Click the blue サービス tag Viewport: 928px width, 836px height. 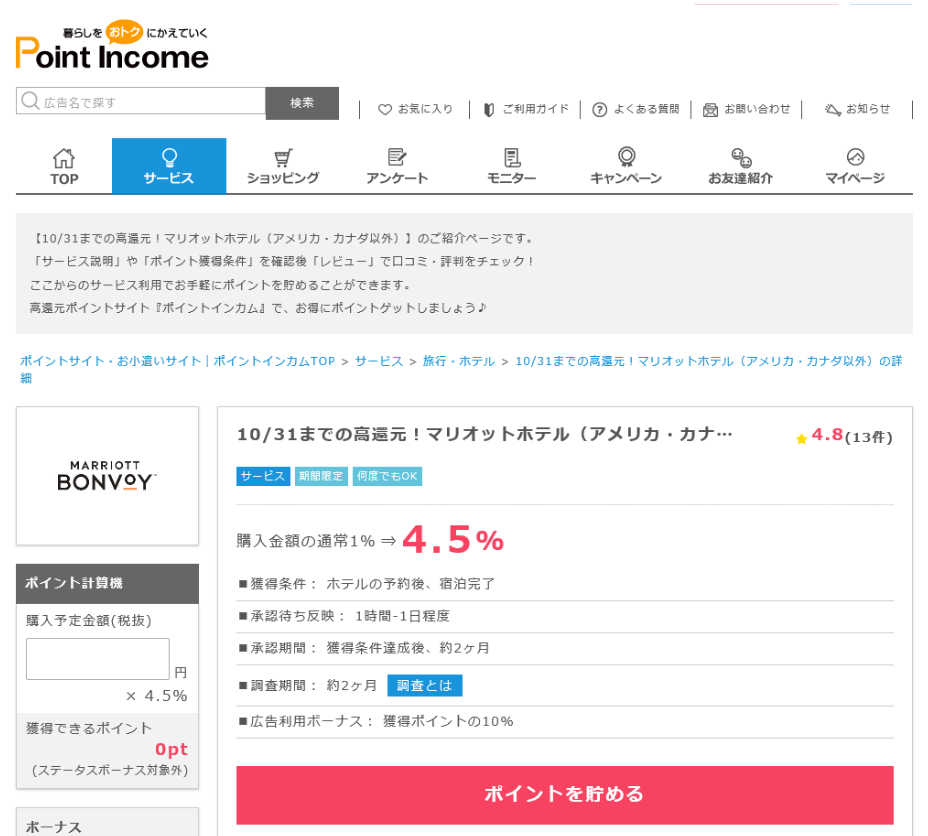pos(263,476)
